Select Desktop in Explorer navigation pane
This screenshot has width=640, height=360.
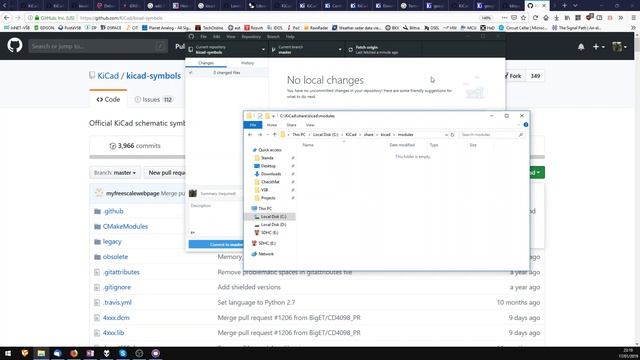coord(268,166)
